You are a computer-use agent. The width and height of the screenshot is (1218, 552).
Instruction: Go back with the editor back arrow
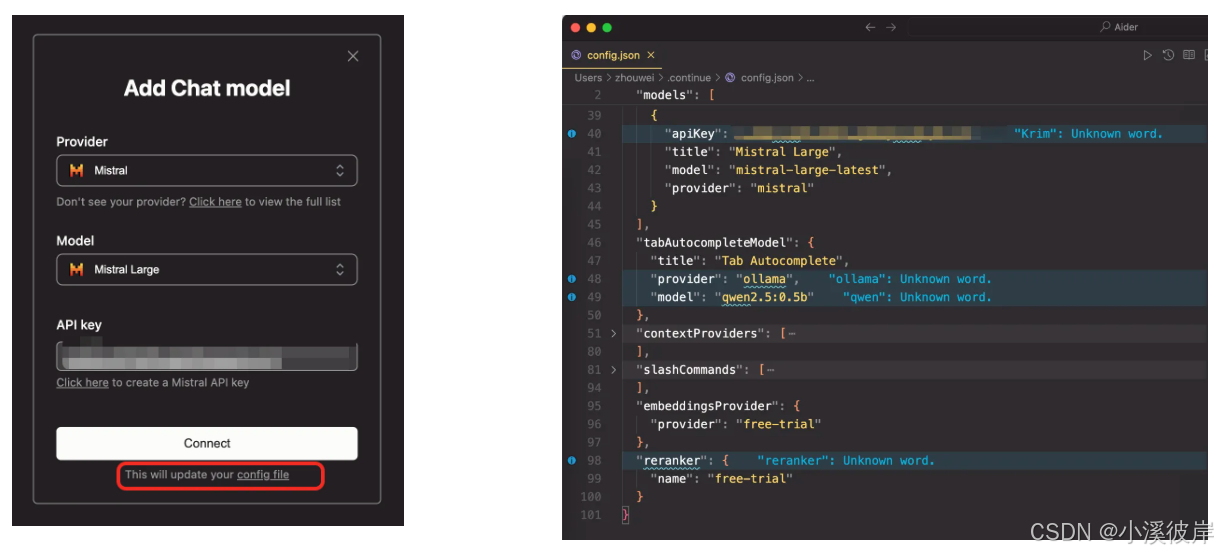[870, 27]
